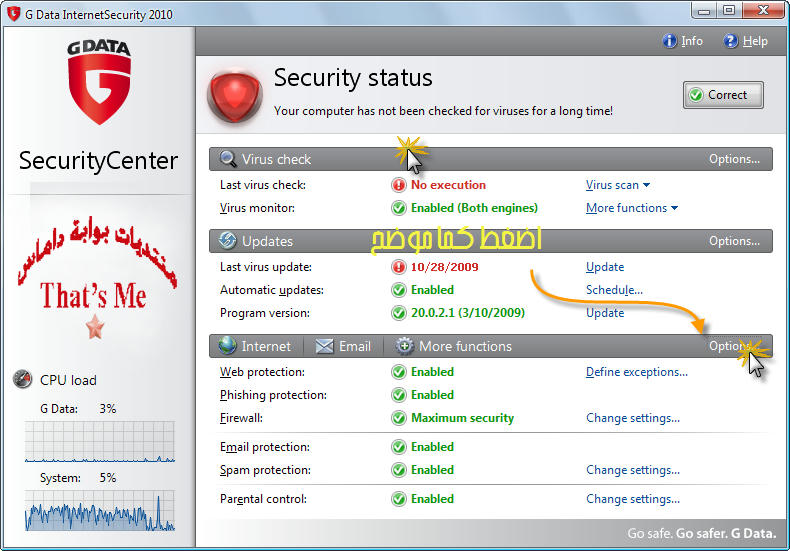Image resolution: width=790 pixels, height=551 pixels.
Task: Click the Updates section refresh icon
Action: 228,241
